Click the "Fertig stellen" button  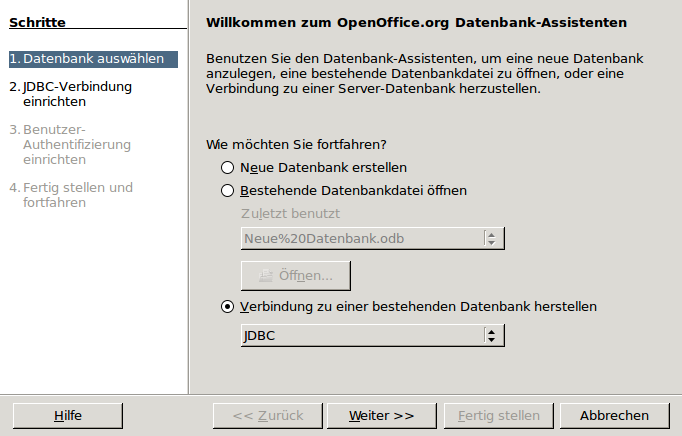click(x=498, y=415)
